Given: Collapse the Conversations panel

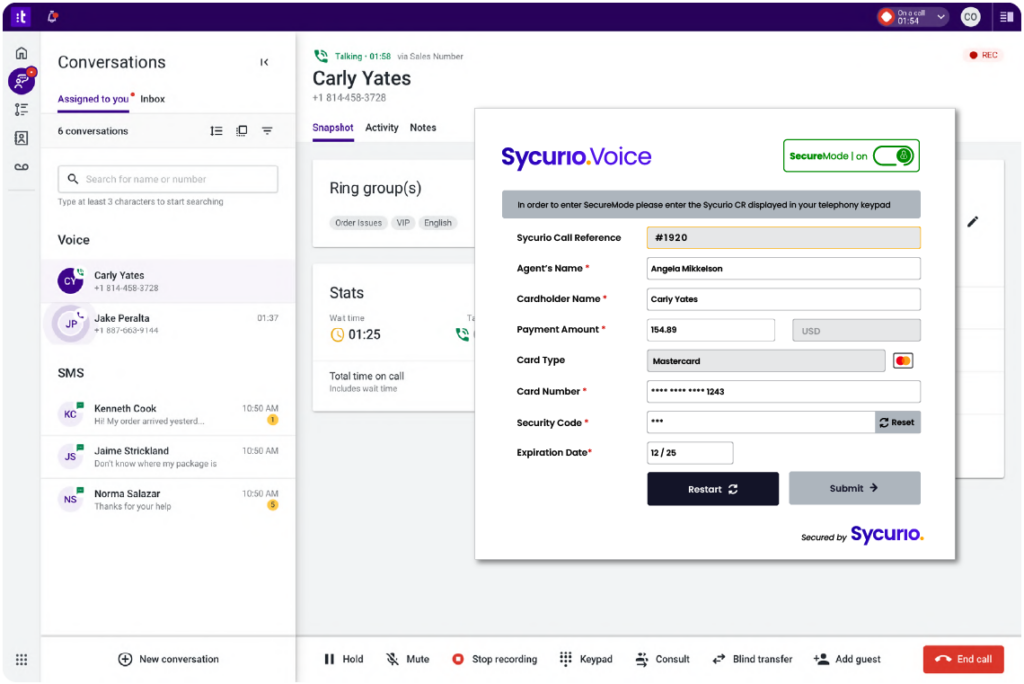Looking at the screenshot, I should pos(264,62).
